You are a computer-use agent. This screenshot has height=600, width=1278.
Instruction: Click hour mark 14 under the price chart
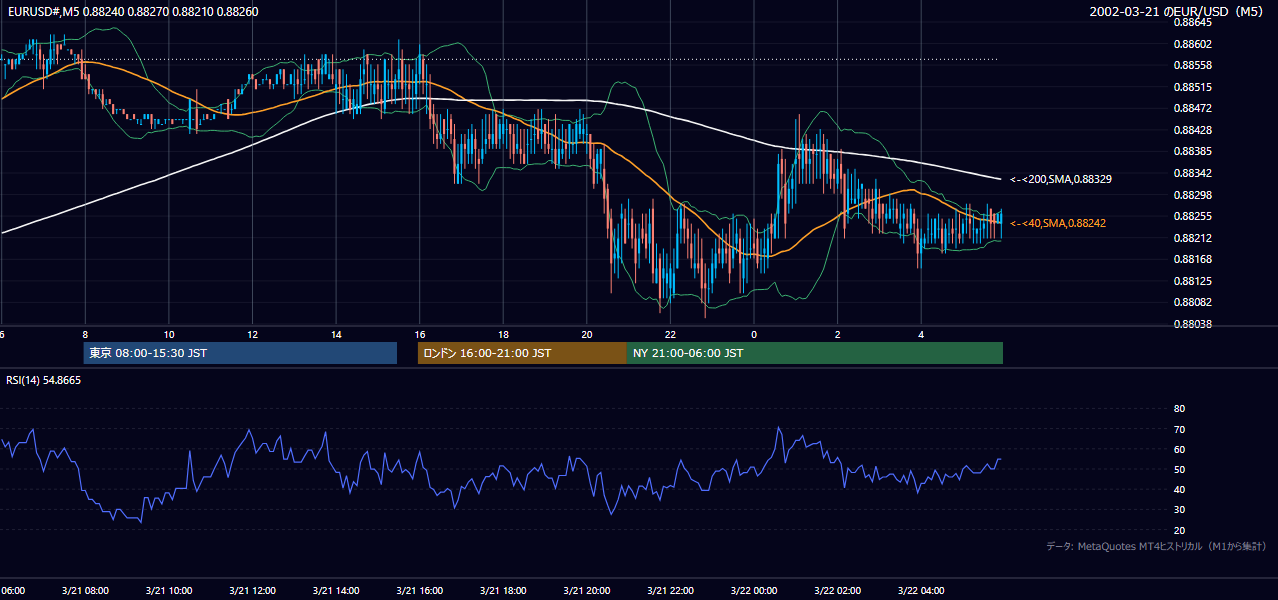click(336, 335)
